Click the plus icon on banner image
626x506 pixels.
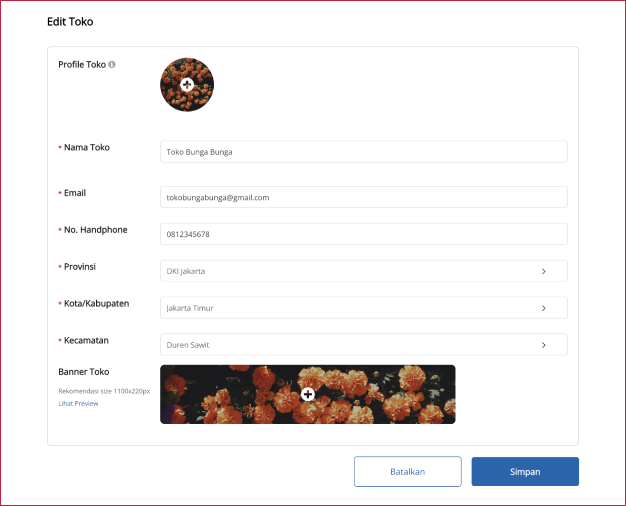click(x=307, y=394)
